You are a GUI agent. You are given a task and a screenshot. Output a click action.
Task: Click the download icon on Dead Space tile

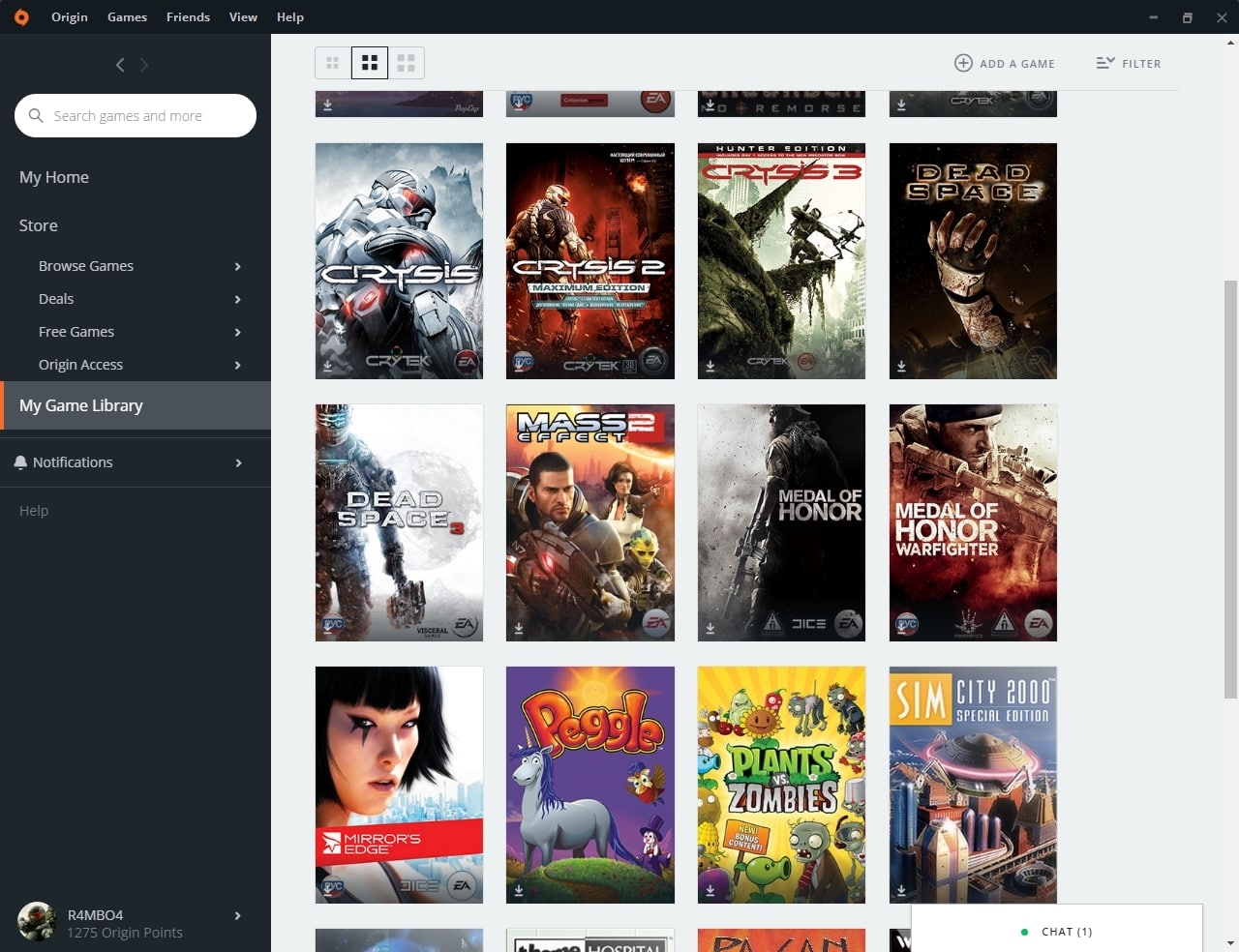click(901, 367)
